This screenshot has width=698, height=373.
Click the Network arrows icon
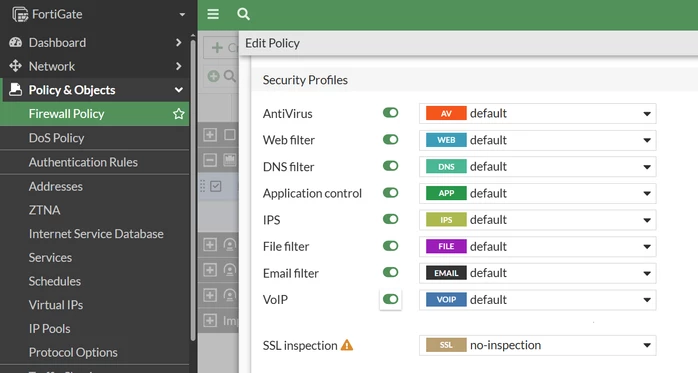(16, 66)
